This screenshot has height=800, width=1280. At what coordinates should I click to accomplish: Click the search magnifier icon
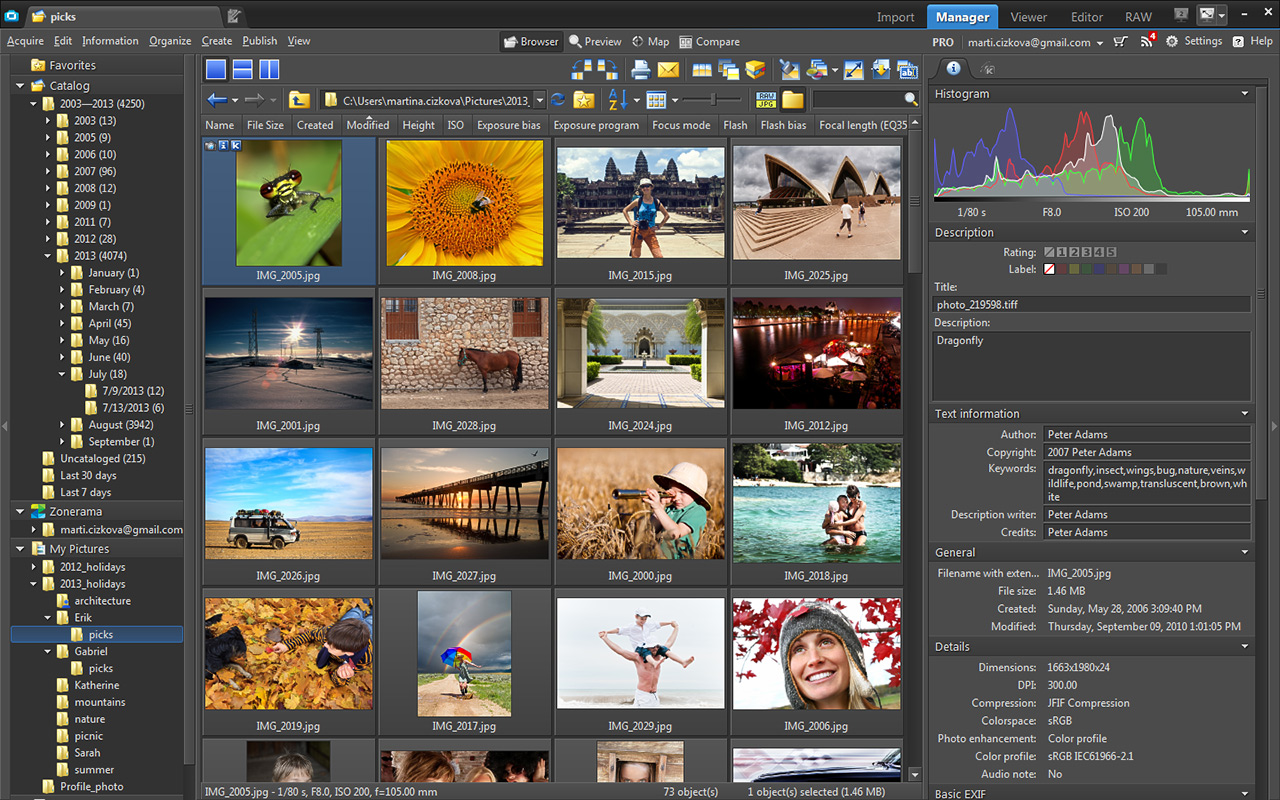(910, 99)
